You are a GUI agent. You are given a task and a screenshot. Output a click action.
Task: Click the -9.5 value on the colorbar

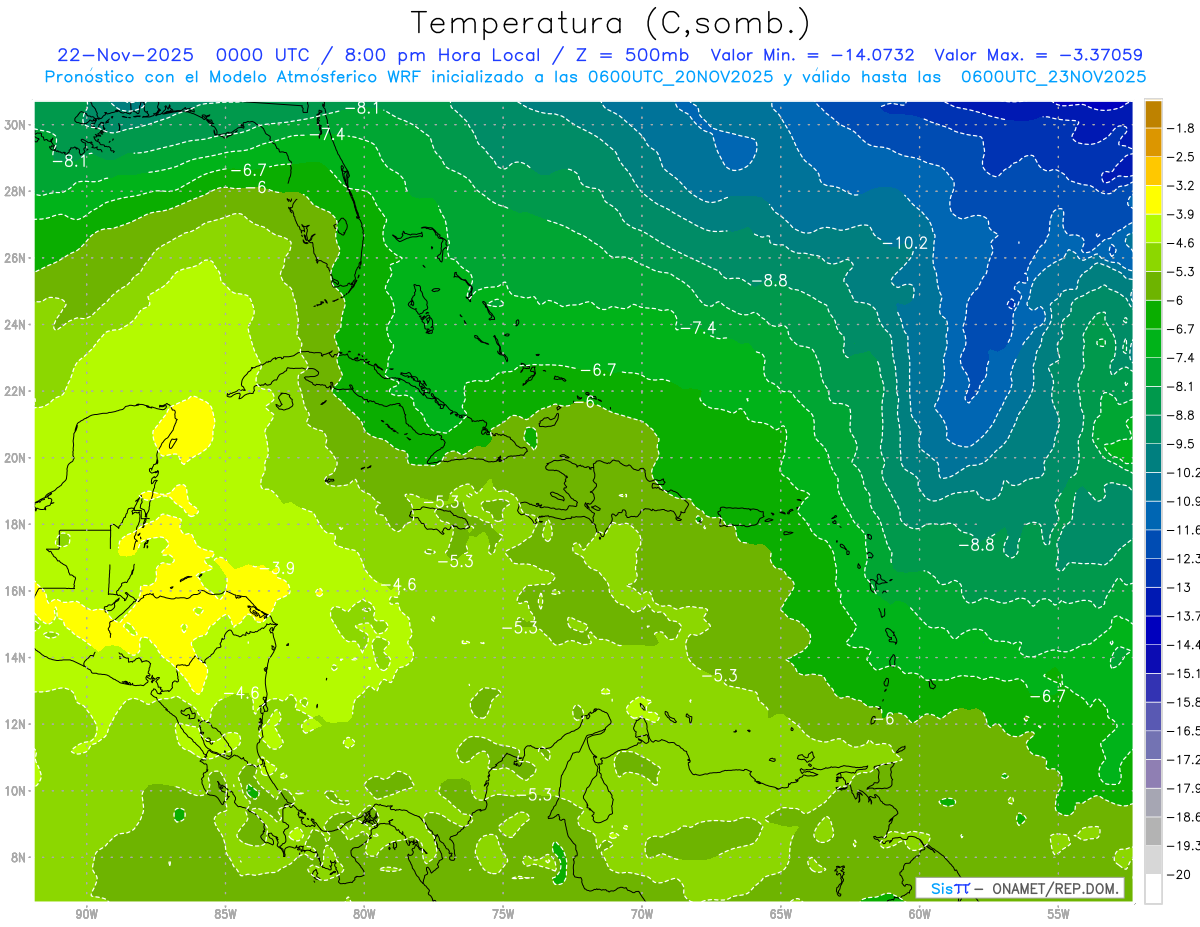tap(1181, 443)
